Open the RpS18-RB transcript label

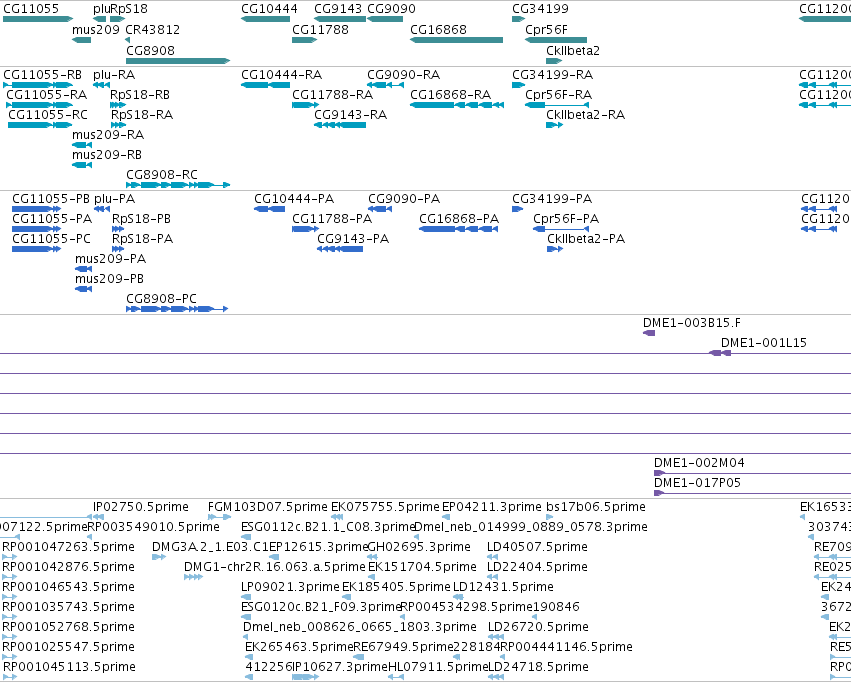click(x=140, y=94)
